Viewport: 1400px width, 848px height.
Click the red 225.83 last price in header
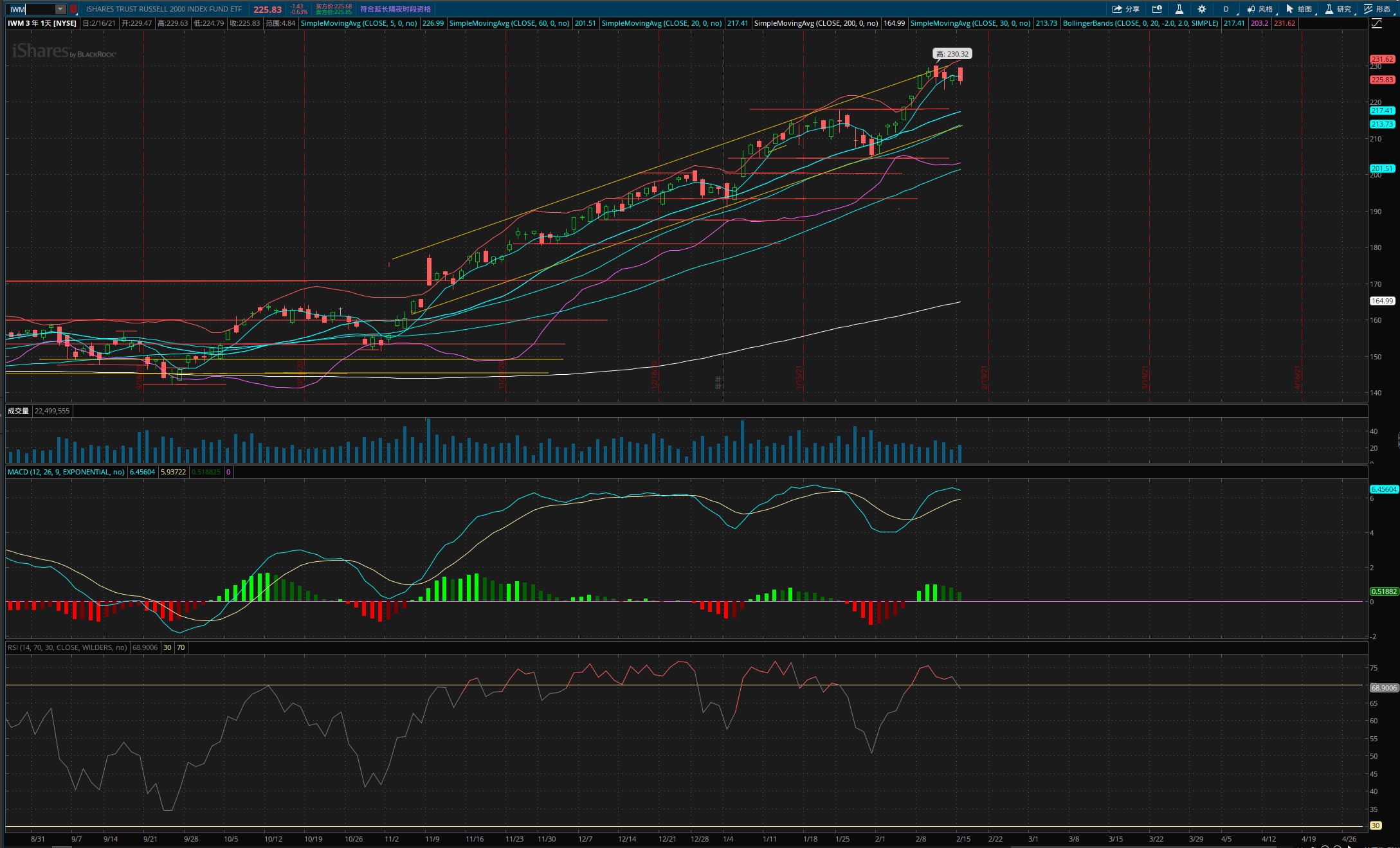tap(268, 10)
